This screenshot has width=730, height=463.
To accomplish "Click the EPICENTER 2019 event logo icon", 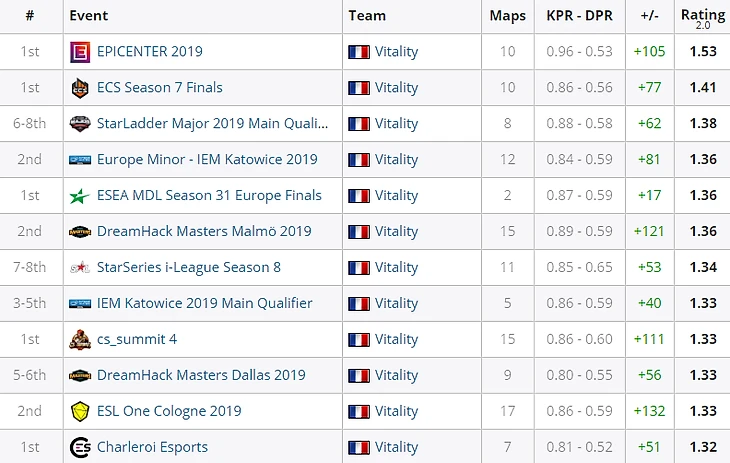I will [80, 52].
